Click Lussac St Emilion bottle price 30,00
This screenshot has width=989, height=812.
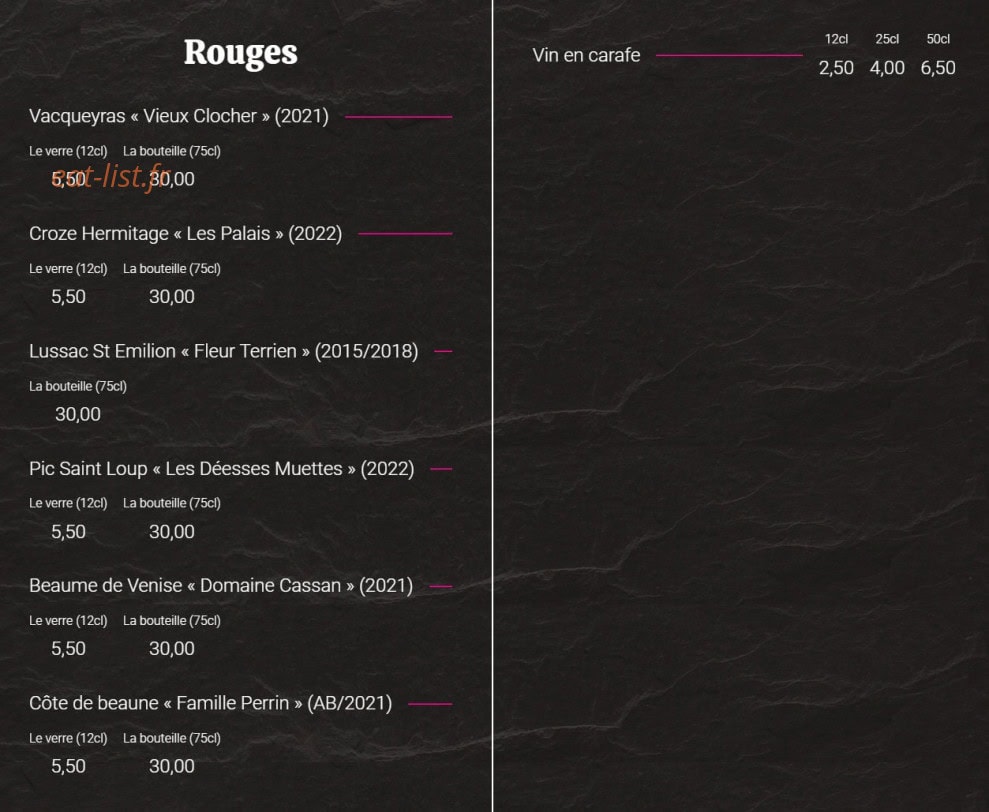click(78, 415)
